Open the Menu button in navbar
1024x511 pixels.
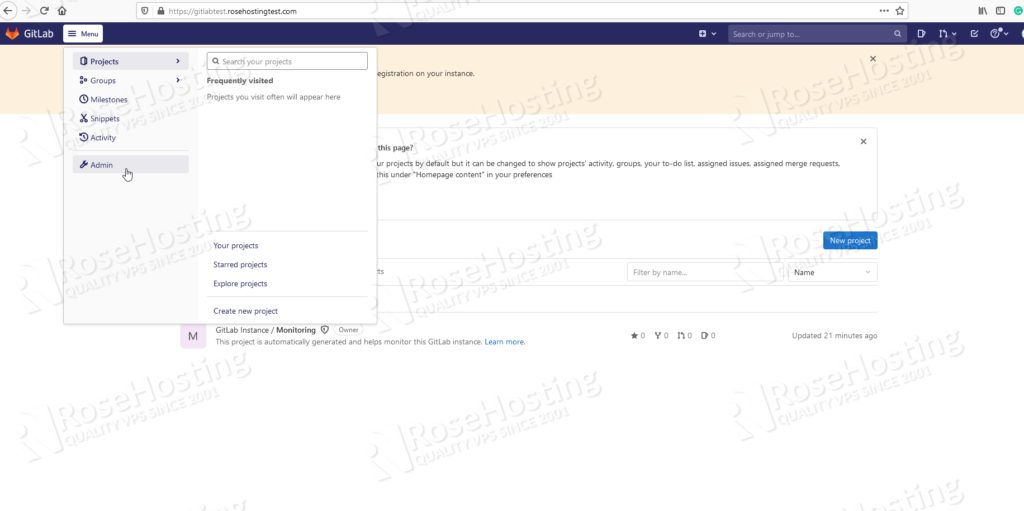[83, 33]
